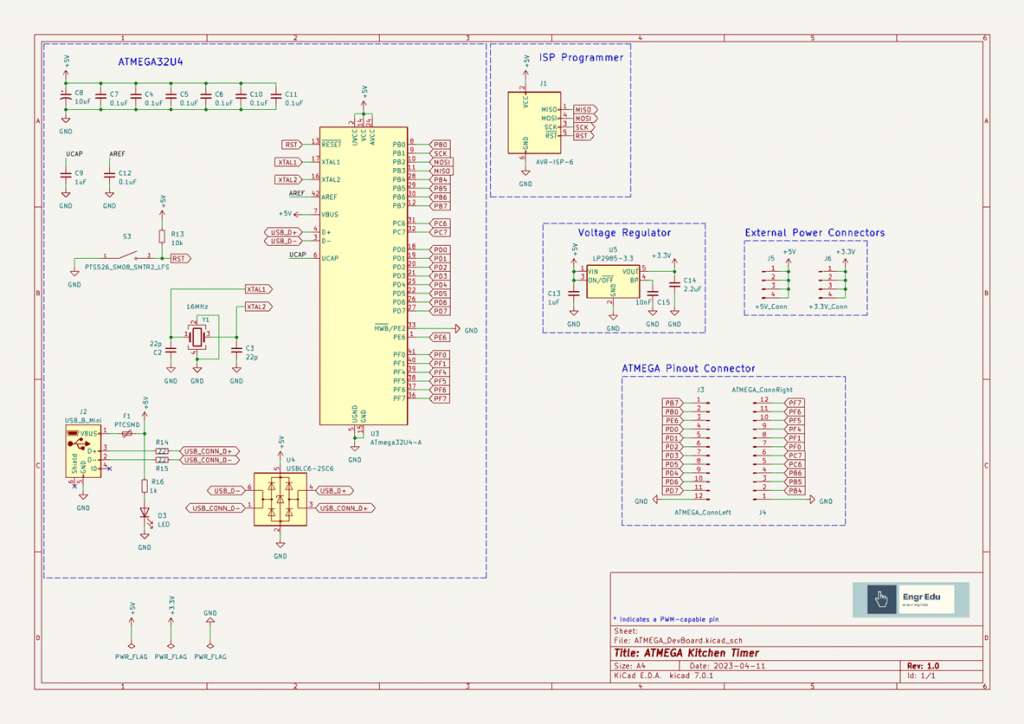Click the +3.3V_Conn connector J6
This screenshot has width=1024, height=724.
click(835, 280)
